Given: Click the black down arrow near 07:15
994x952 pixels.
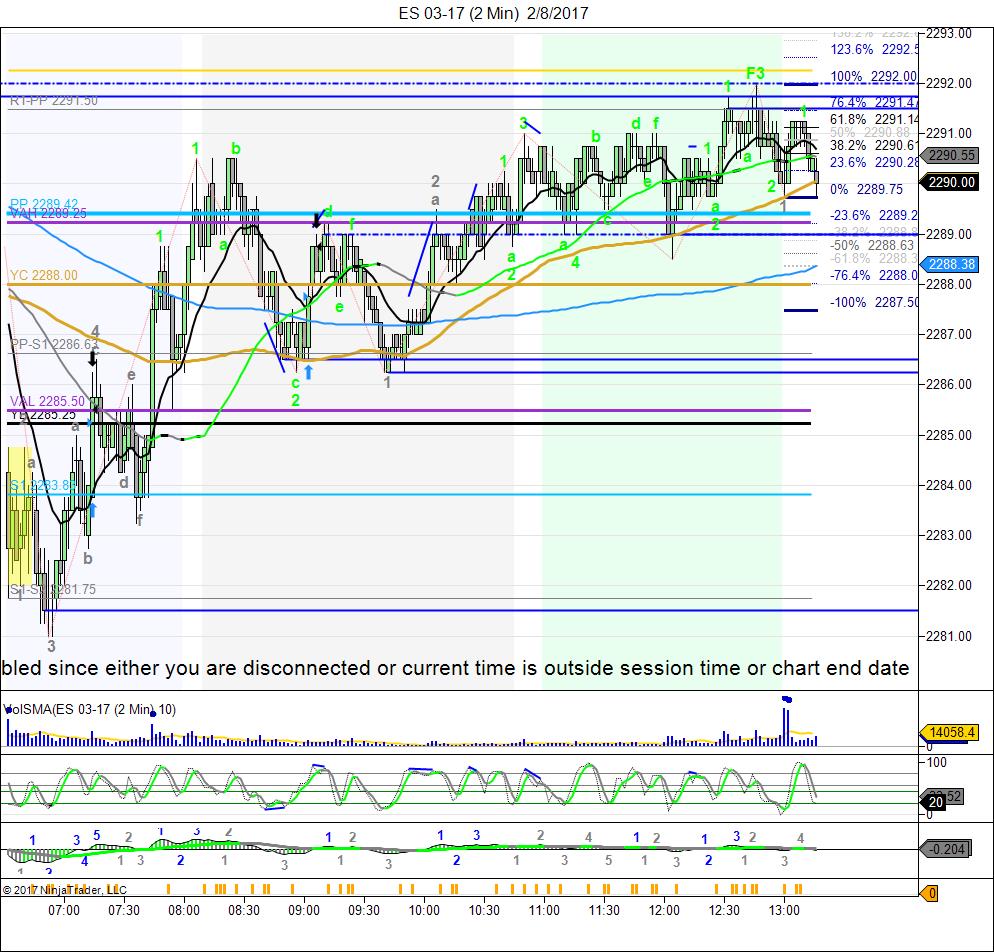Looking at the screenshot, I should coord(93,359).
